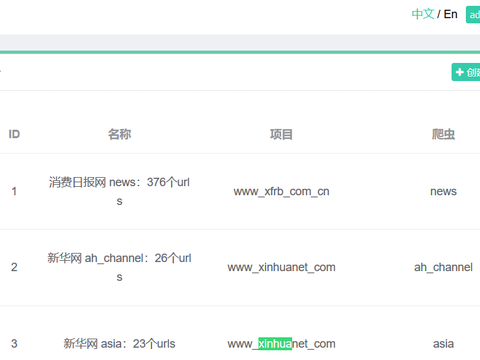Click spider cell asia

click(443, 344)
